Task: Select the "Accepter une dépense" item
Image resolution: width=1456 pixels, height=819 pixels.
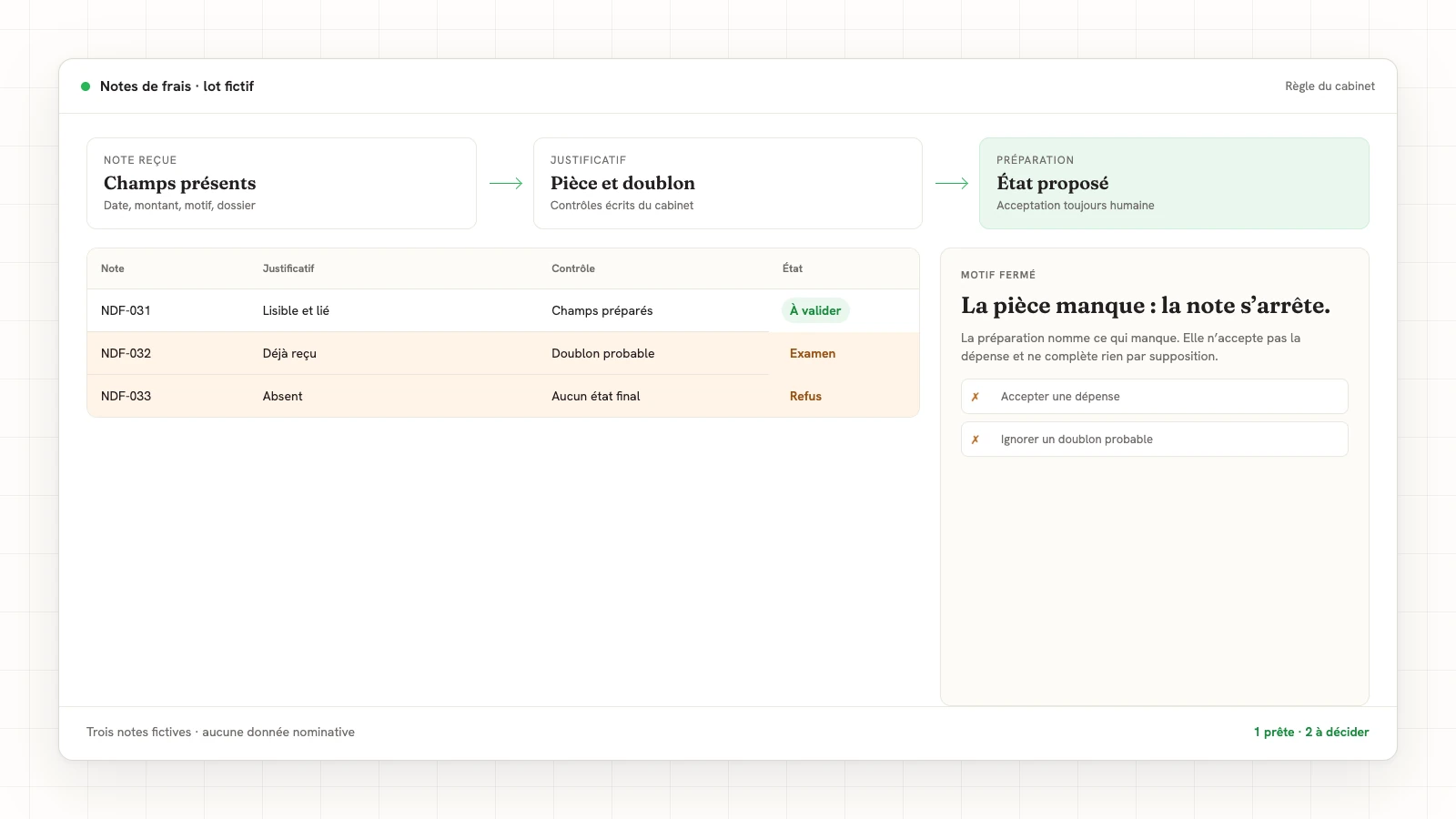Action: pyautogui.click(x=1154, y=397)
